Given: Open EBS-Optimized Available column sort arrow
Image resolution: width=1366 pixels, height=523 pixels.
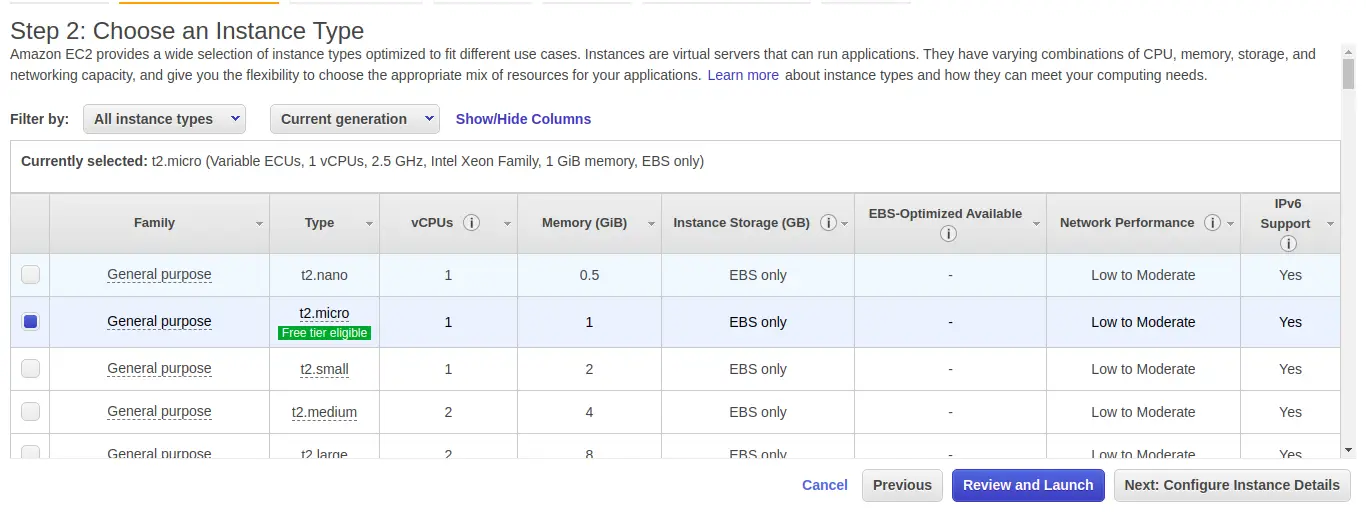Looking at the screenshot, I should tap(1036, 224).
